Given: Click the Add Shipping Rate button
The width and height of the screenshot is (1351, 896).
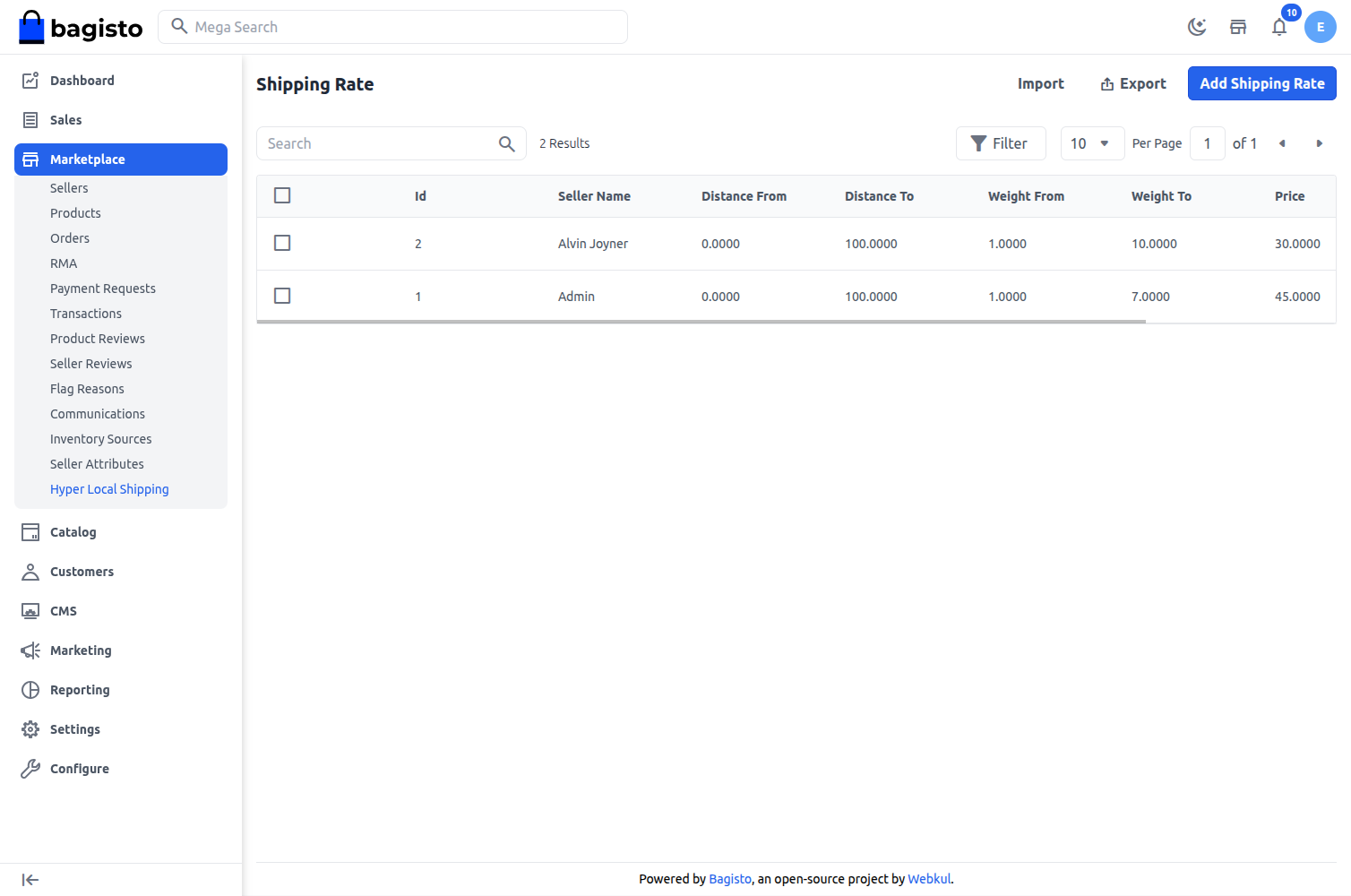Looking at the screenshot, I should coord(1261,83).
